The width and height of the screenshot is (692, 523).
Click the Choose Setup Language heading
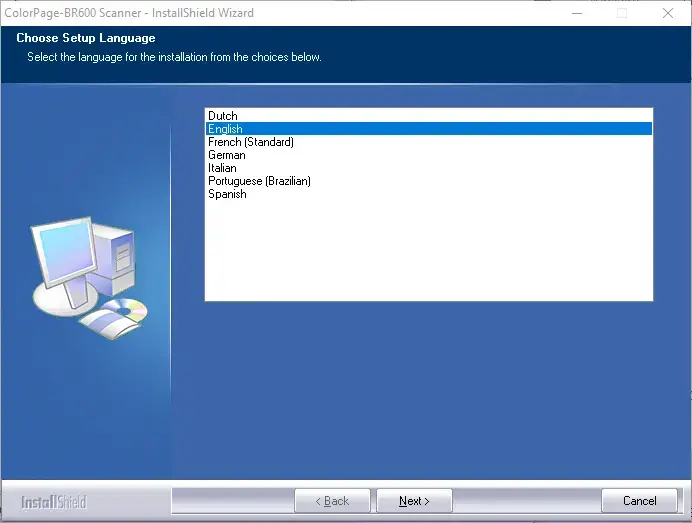pyautogui.click(x=86, y=38)
